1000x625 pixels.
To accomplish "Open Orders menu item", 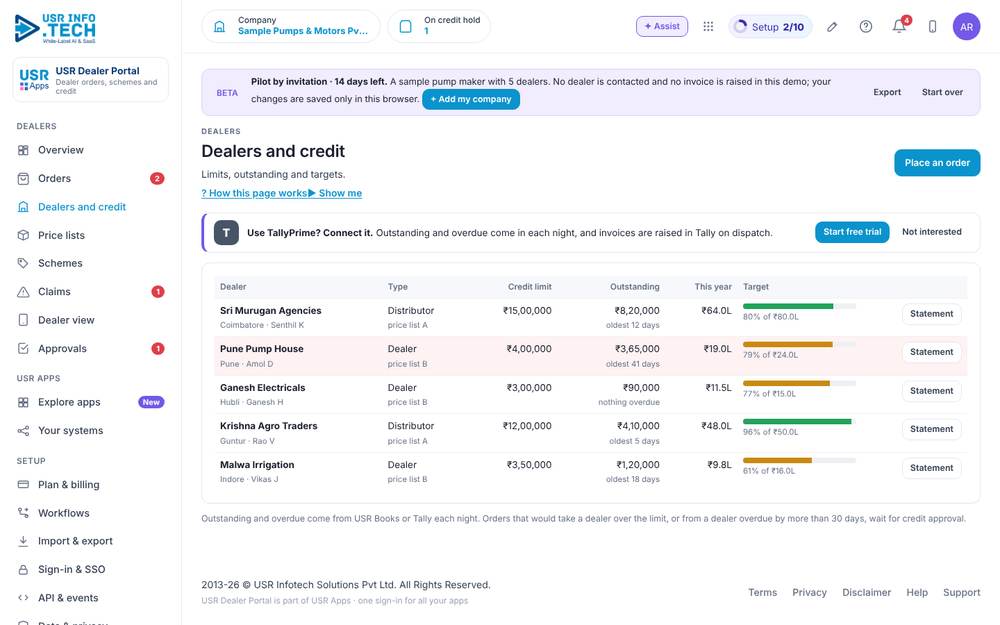I will coord(91,179).
